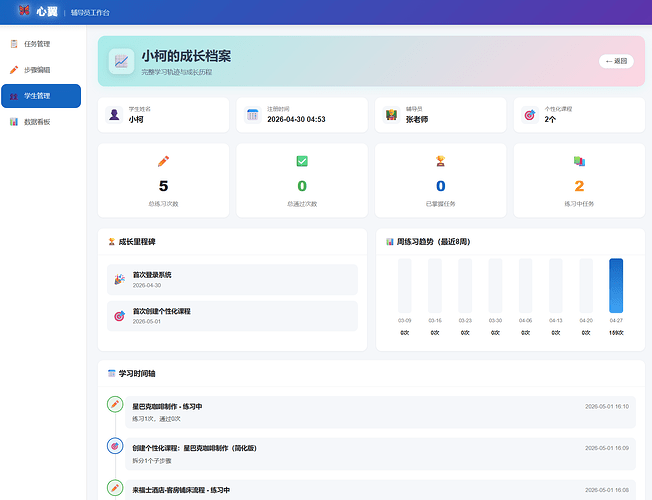Click the 2个 personalized course value
Screen dimensions: 652x500
click(x=550, y=119)
